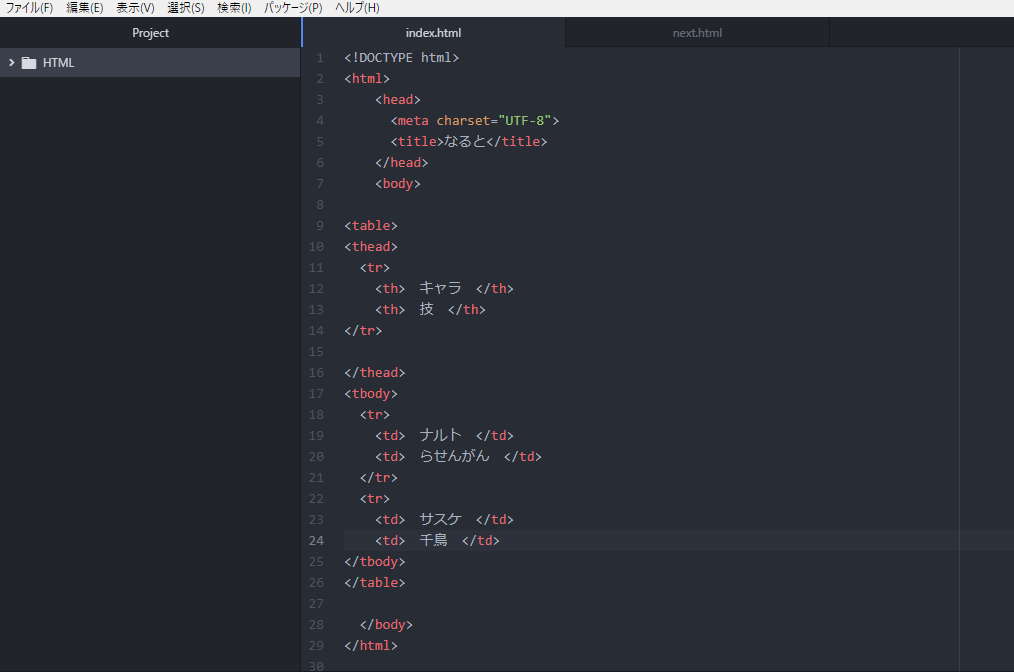Open the ヘルプ(H) menu

(357, 8)
